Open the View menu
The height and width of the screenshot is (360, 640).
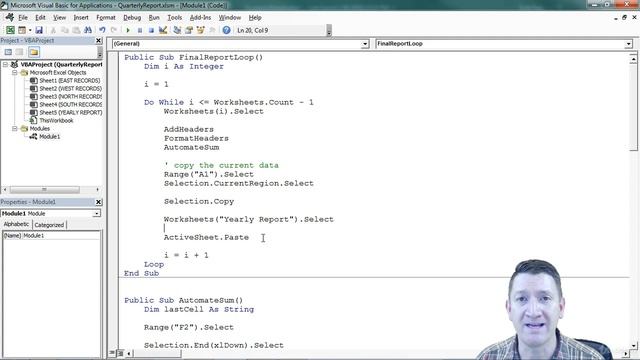[x=60, y=18]
